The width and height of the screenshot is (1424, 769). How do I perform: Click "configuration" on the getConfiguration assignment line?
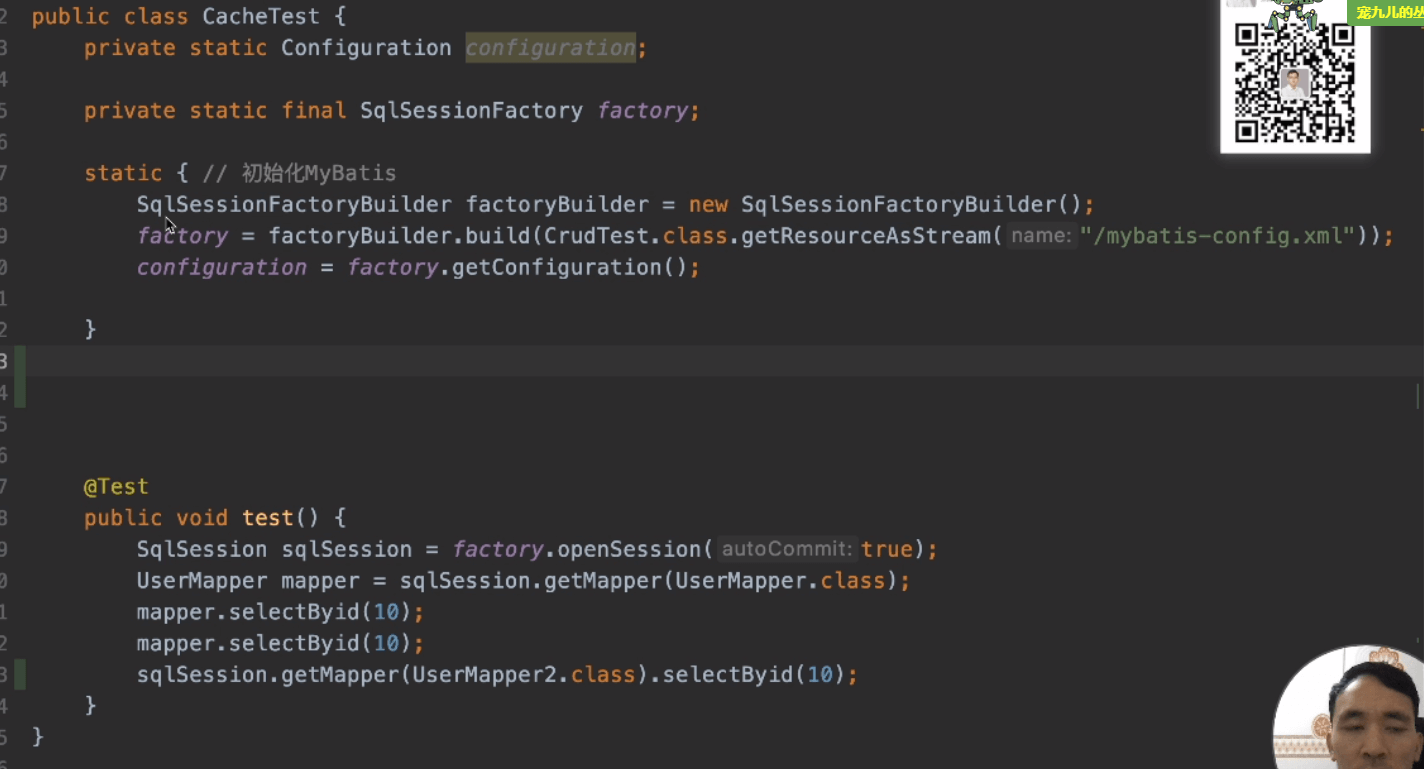point(221,267)
